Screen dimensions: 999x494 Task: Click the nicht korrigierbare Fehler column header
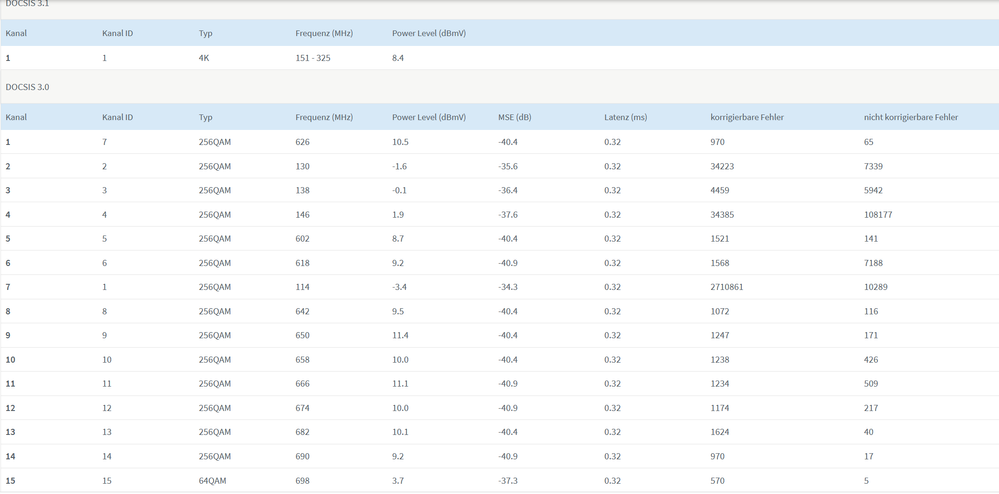pos(910,117)
